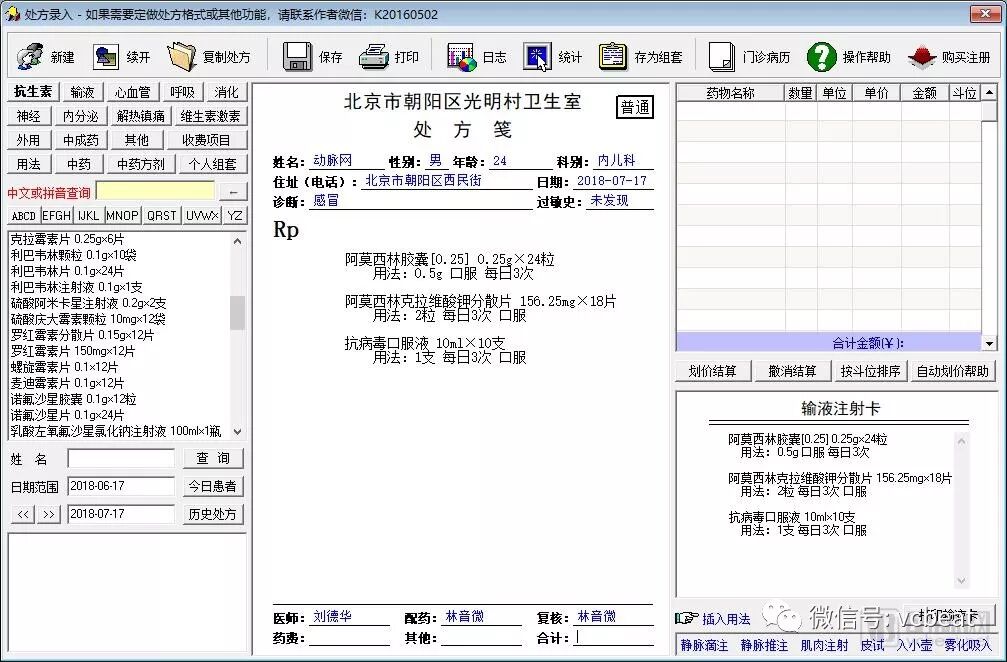Click the 按斗位排序 button
The image size is (1007, 662).
click(x=870, y=371)
